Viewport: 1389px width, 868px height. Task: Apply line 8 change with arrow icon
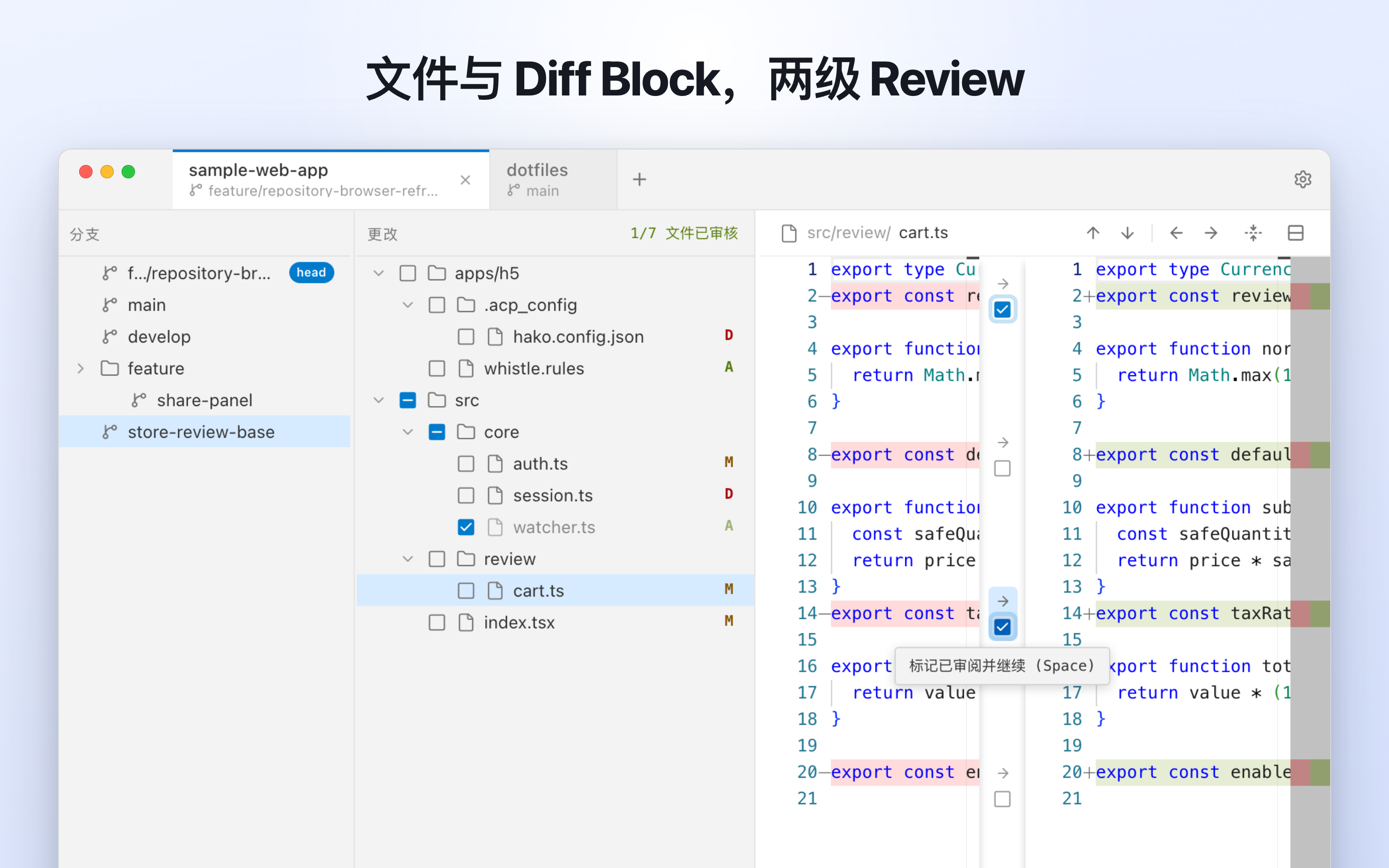click(1003, 443)
